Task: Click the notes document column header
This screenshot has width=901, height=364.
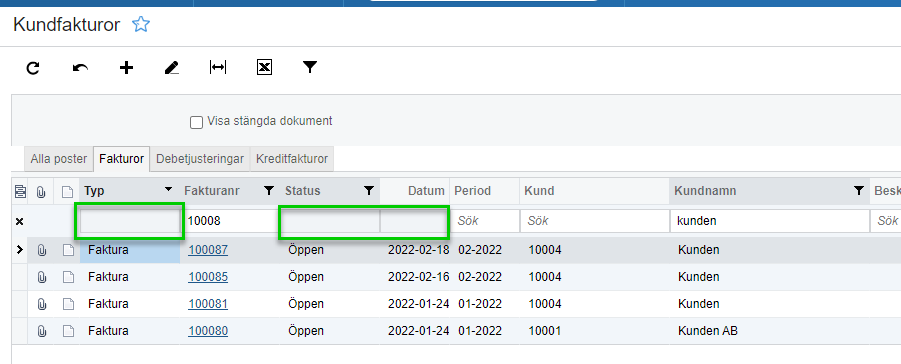Action: [68, 191]
